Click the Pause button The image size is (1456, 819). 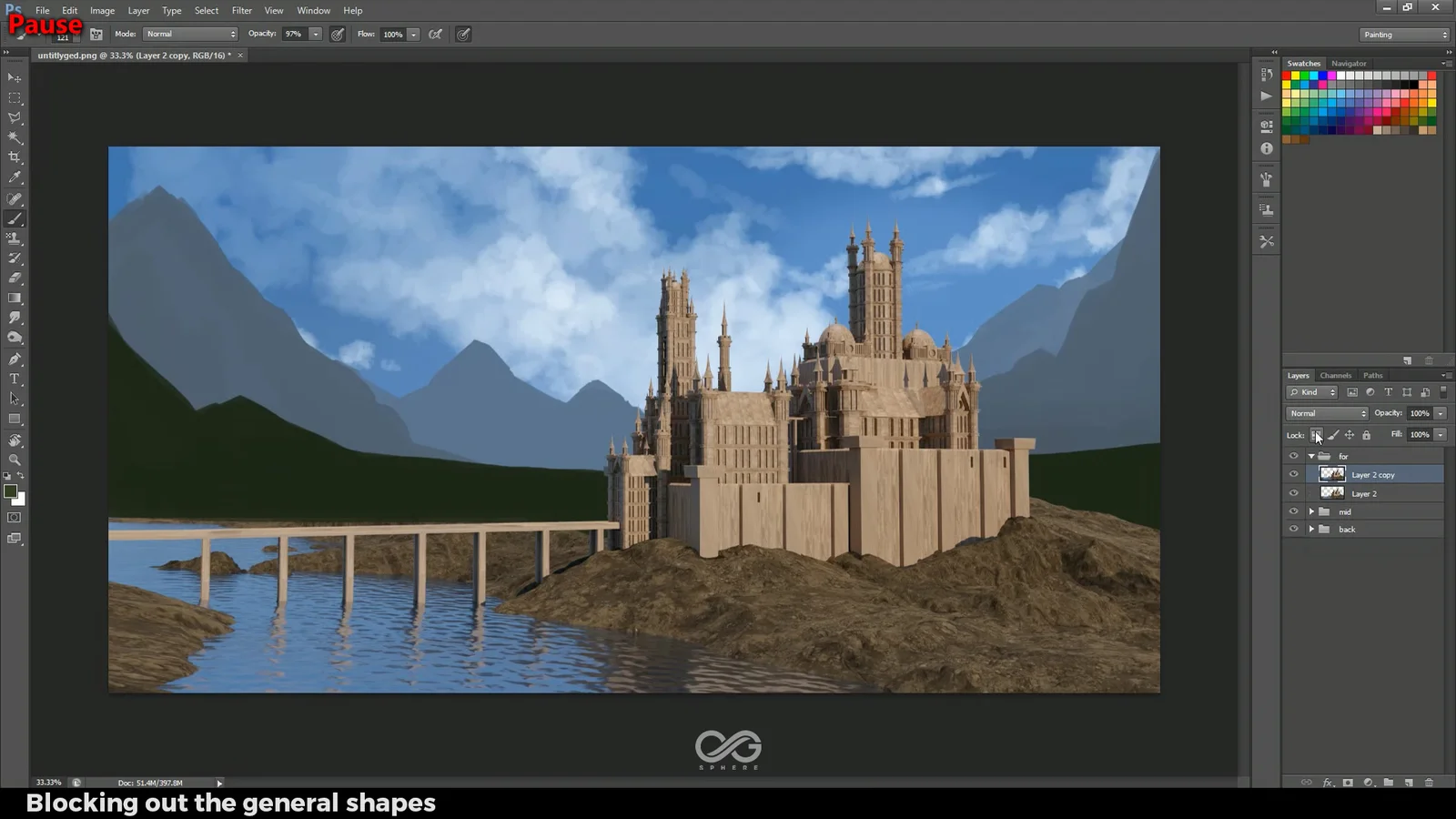tap(45, 25)
